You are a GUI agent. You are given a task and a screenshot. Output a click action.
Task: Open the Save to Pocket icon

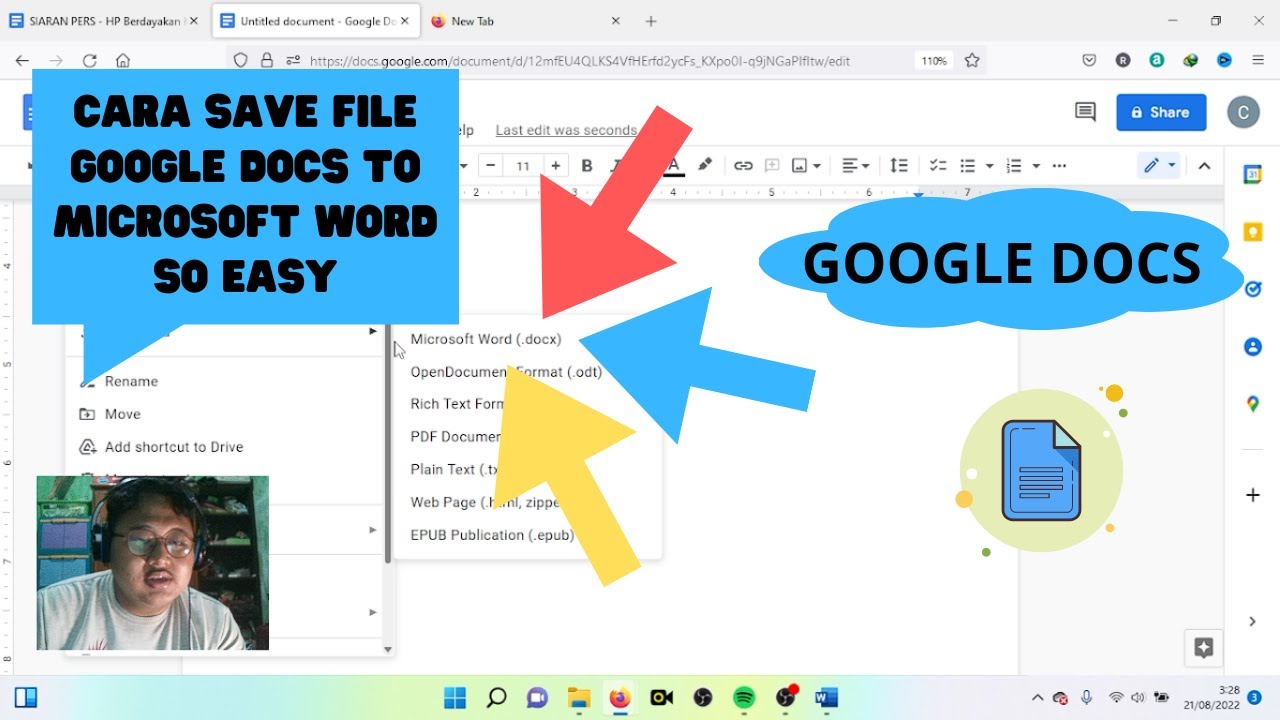1090,61
